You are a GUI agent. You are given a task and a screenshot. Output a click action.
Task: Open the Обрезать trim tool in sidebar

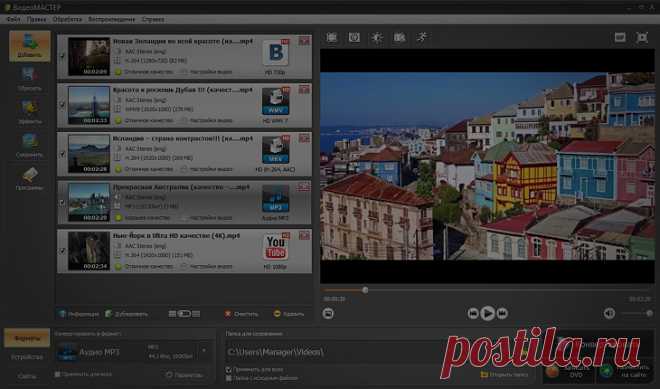pyautogui.click(x=29, y=79)
